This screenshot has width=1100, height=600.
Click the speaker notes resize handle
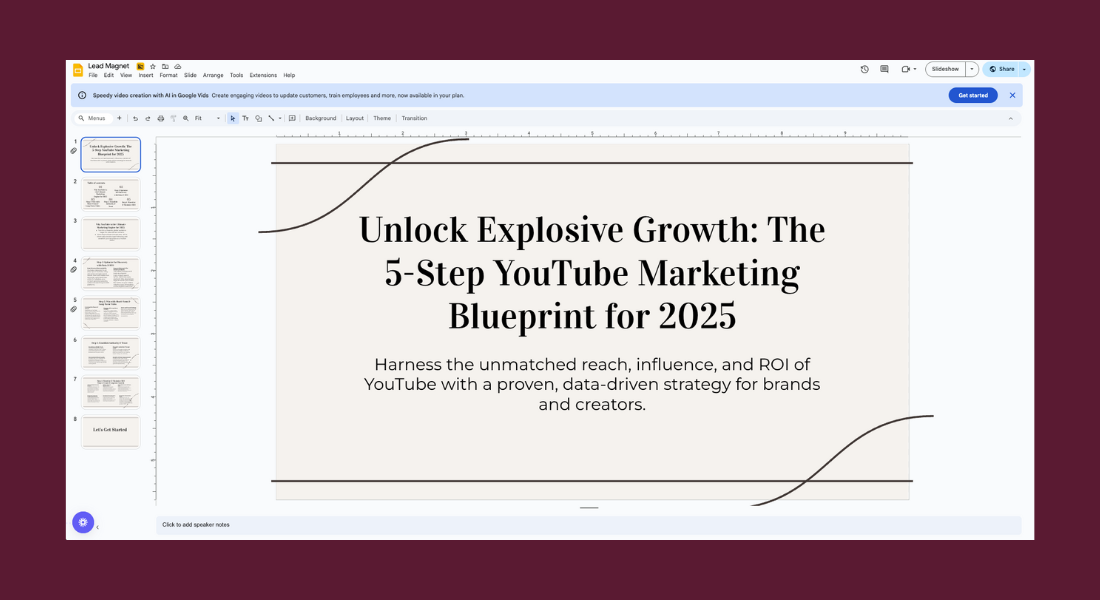(589, 507)
